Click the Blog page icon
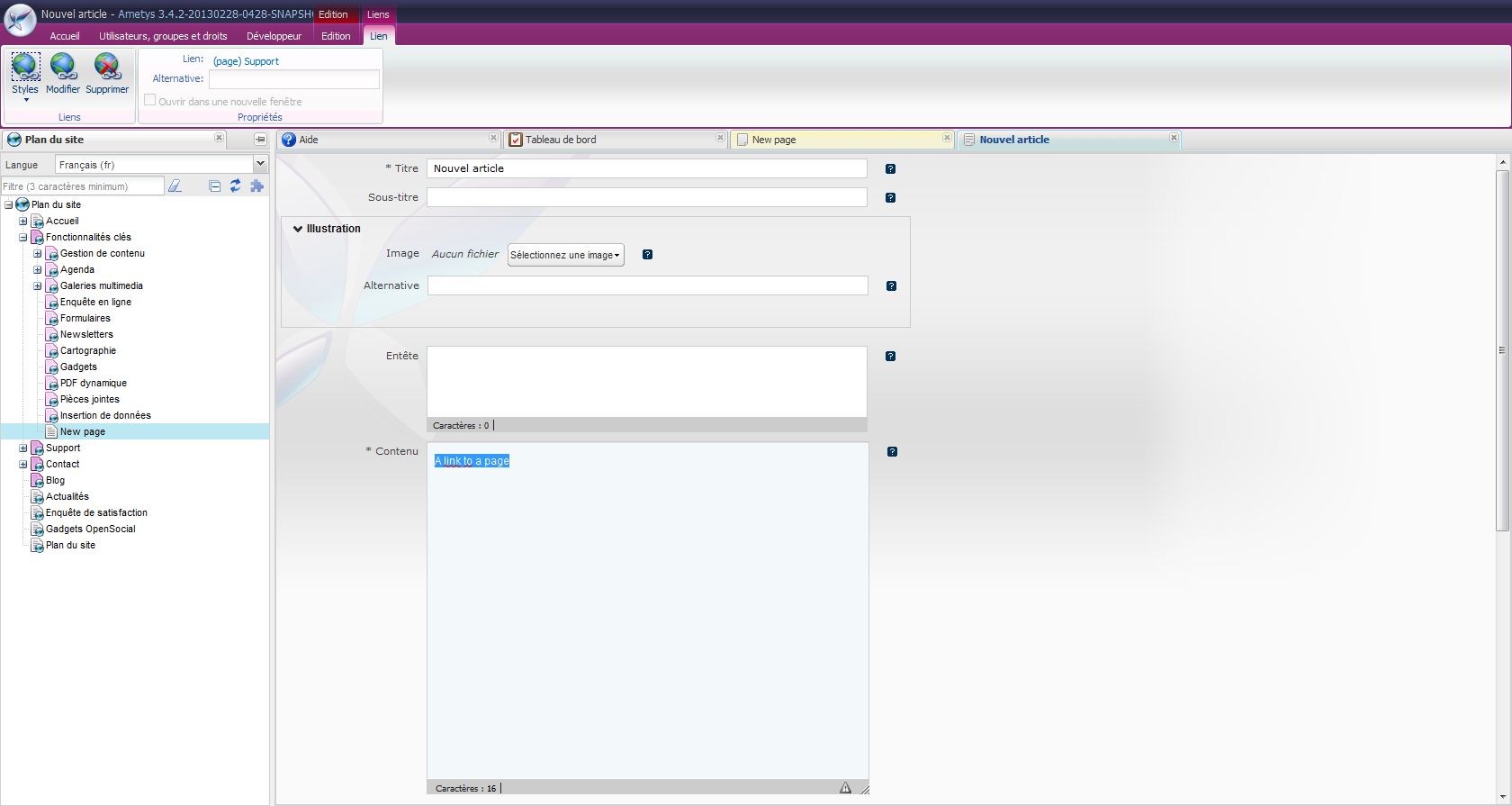1512x806 pixels. point(37,481)
